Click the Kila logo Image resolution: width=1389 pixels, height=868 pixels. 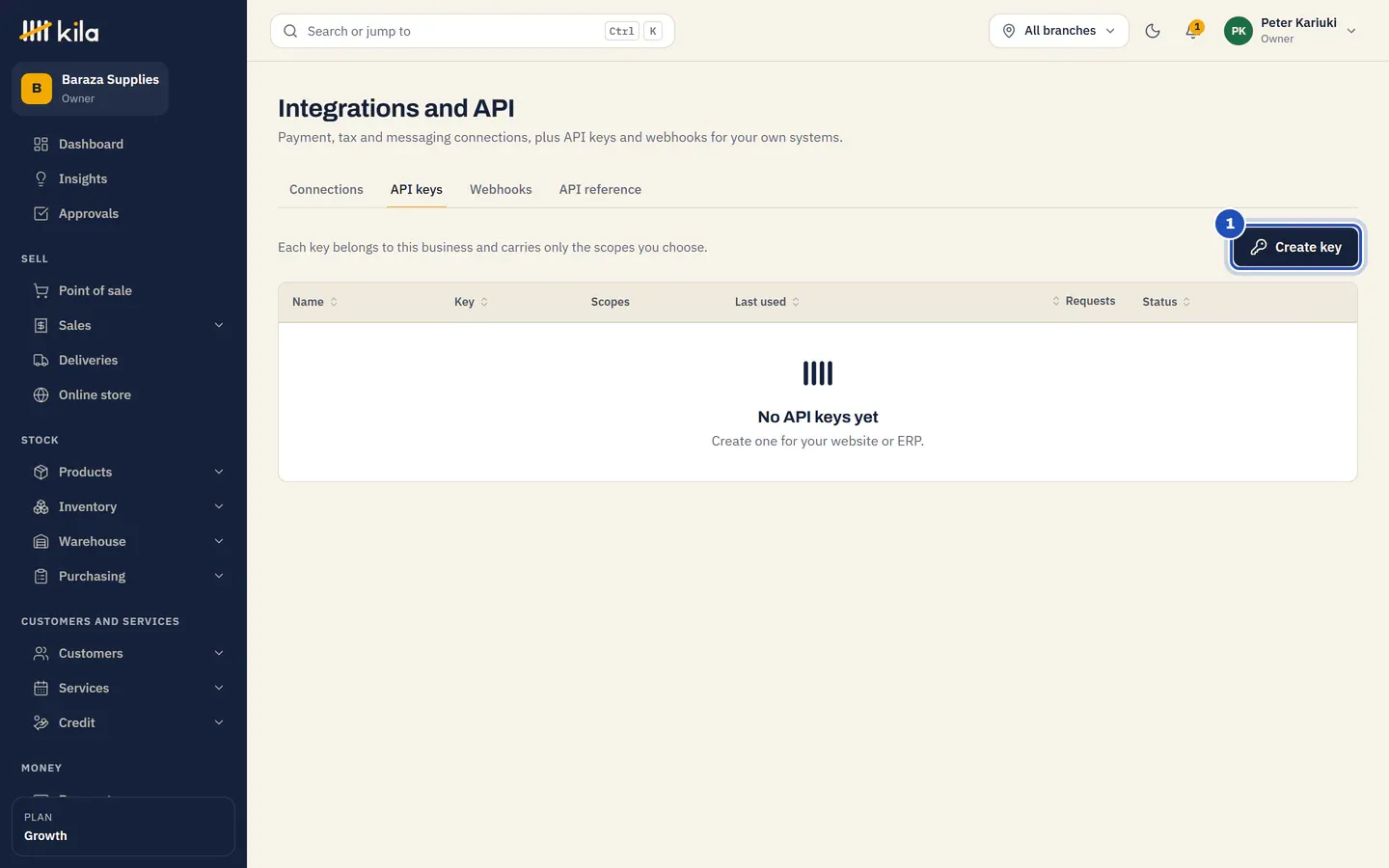(59, 31)
